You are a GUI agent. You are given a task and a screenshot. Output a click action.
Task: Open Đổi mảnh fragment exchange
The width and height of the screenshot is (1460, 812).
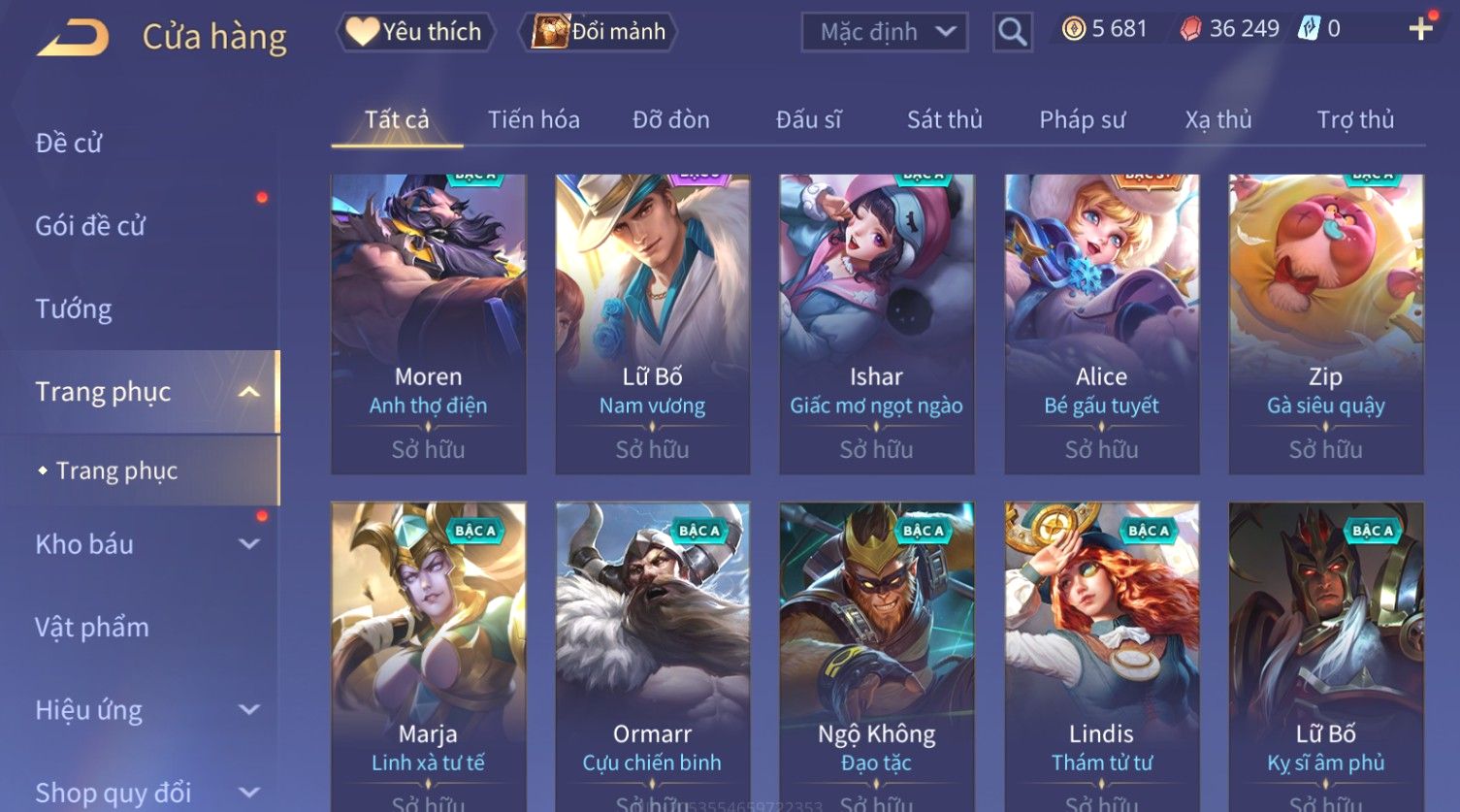coord(599,32)
